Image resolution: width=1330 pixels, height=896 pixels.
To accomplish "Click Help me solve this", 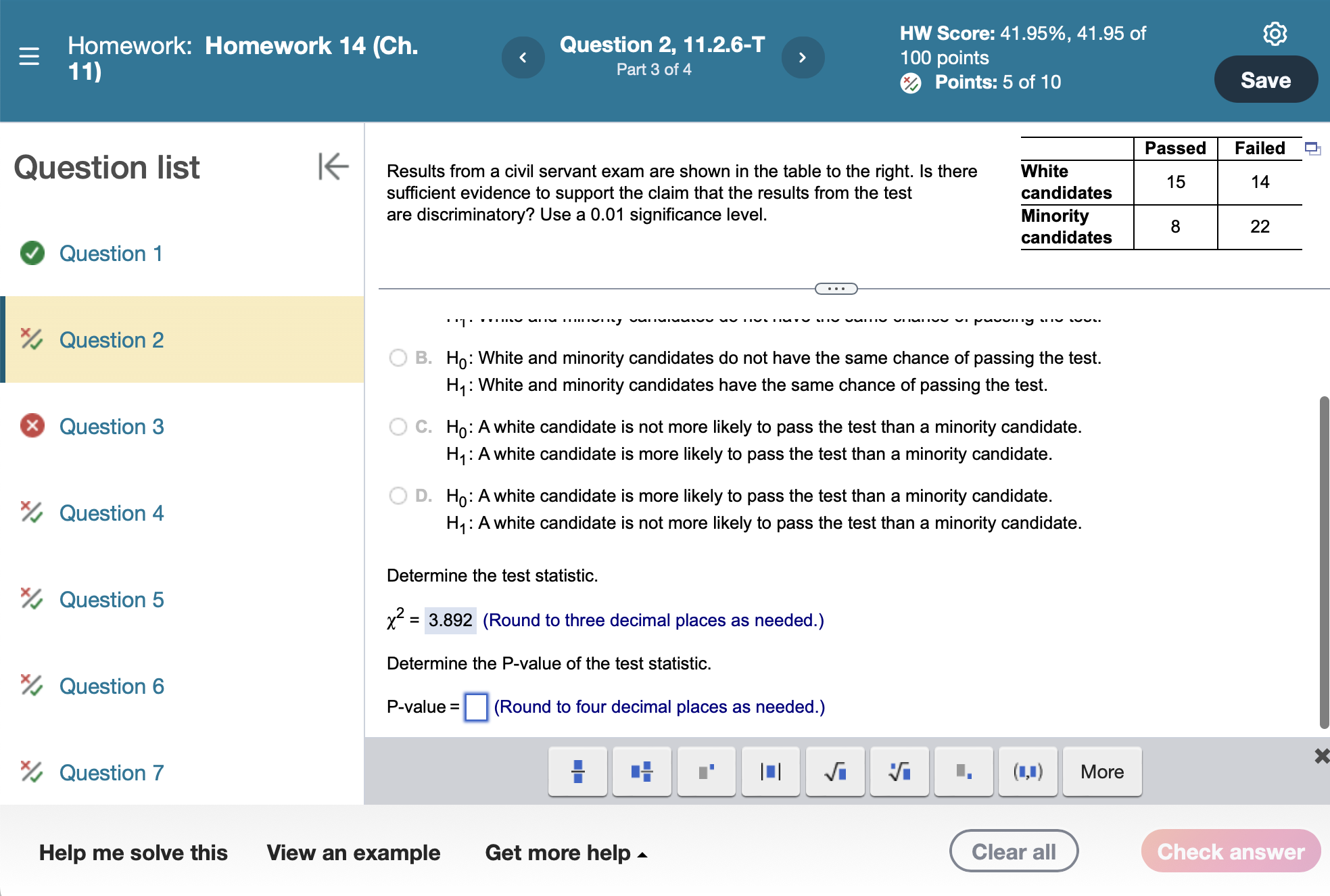I will [133, 853].
